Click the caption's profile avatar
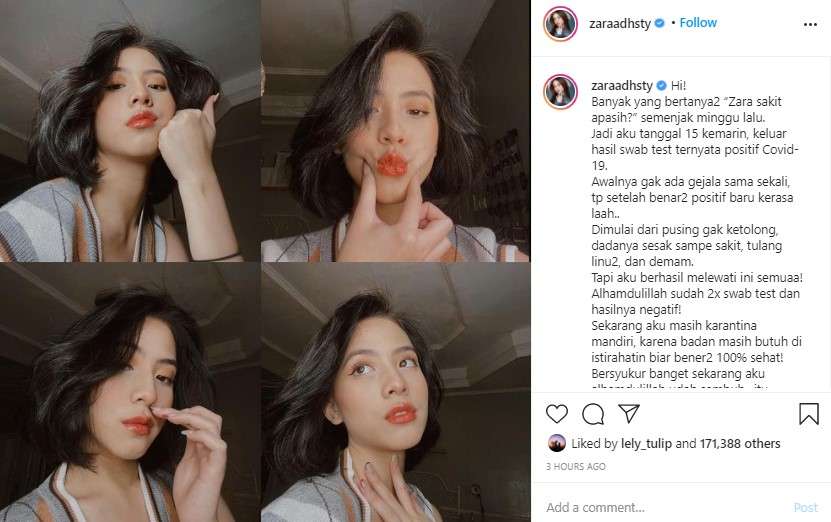Screen dimensions: 831x522 (560, 92)
